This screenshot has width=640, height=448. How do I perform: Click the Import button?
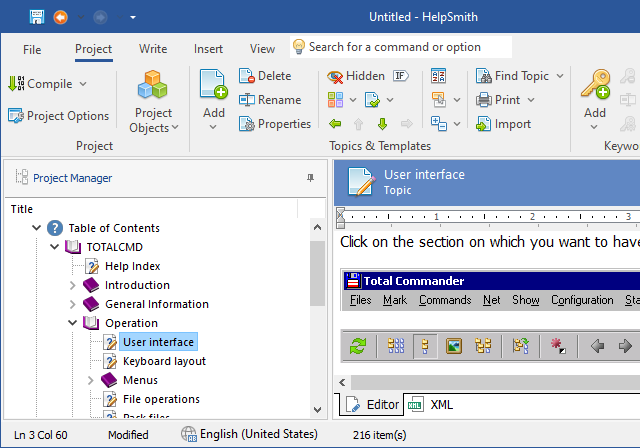pos(504,124)
